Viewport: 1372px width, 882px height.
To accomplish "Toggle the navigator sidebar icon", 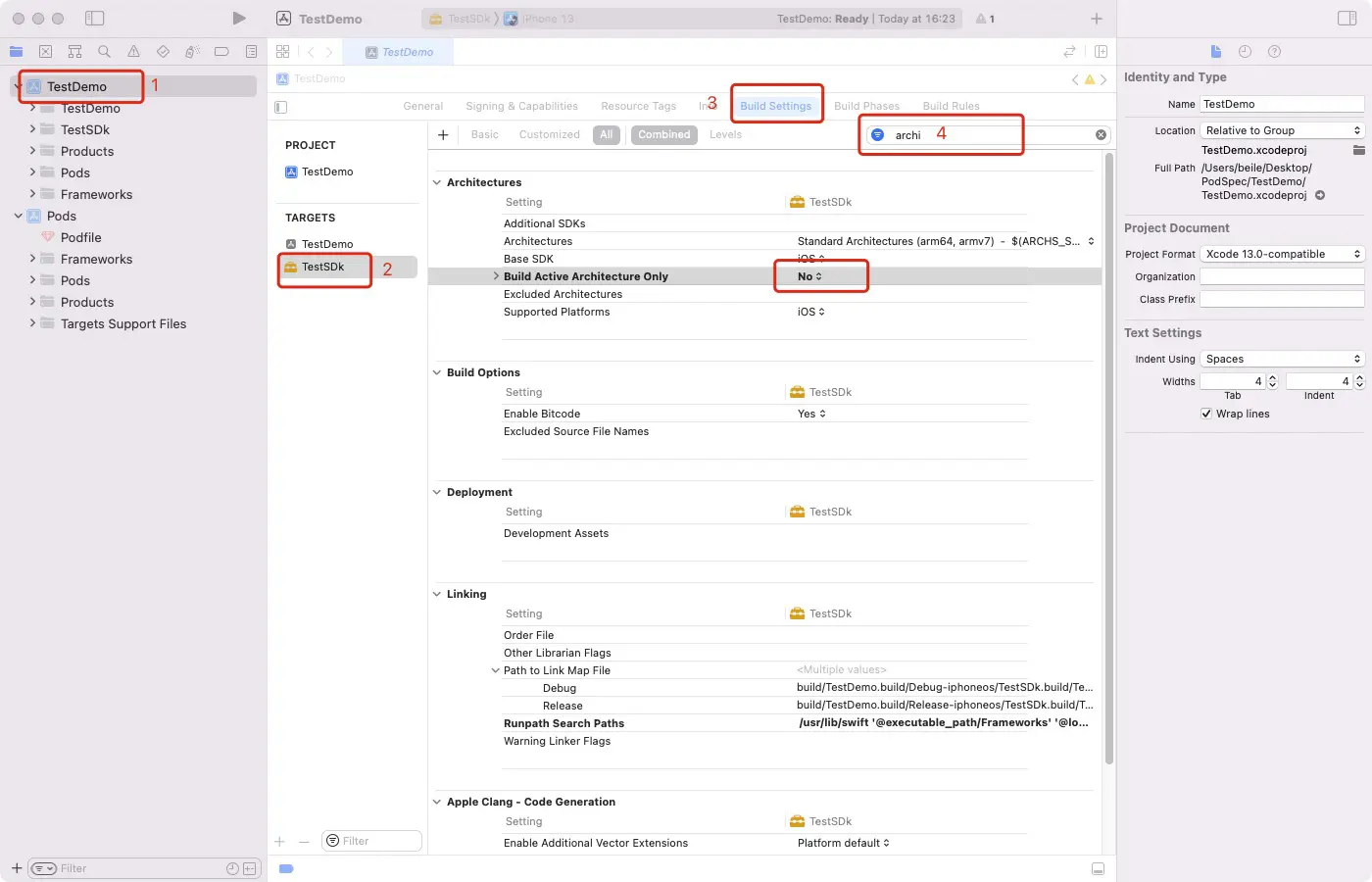I will click(x=94, y=19).
